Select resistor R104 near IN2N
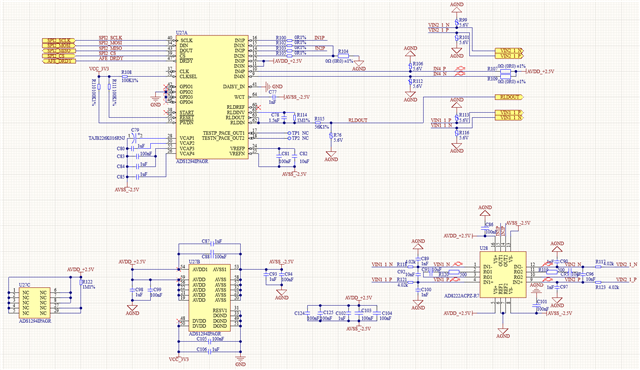640x370 pixels. [343, 56]
